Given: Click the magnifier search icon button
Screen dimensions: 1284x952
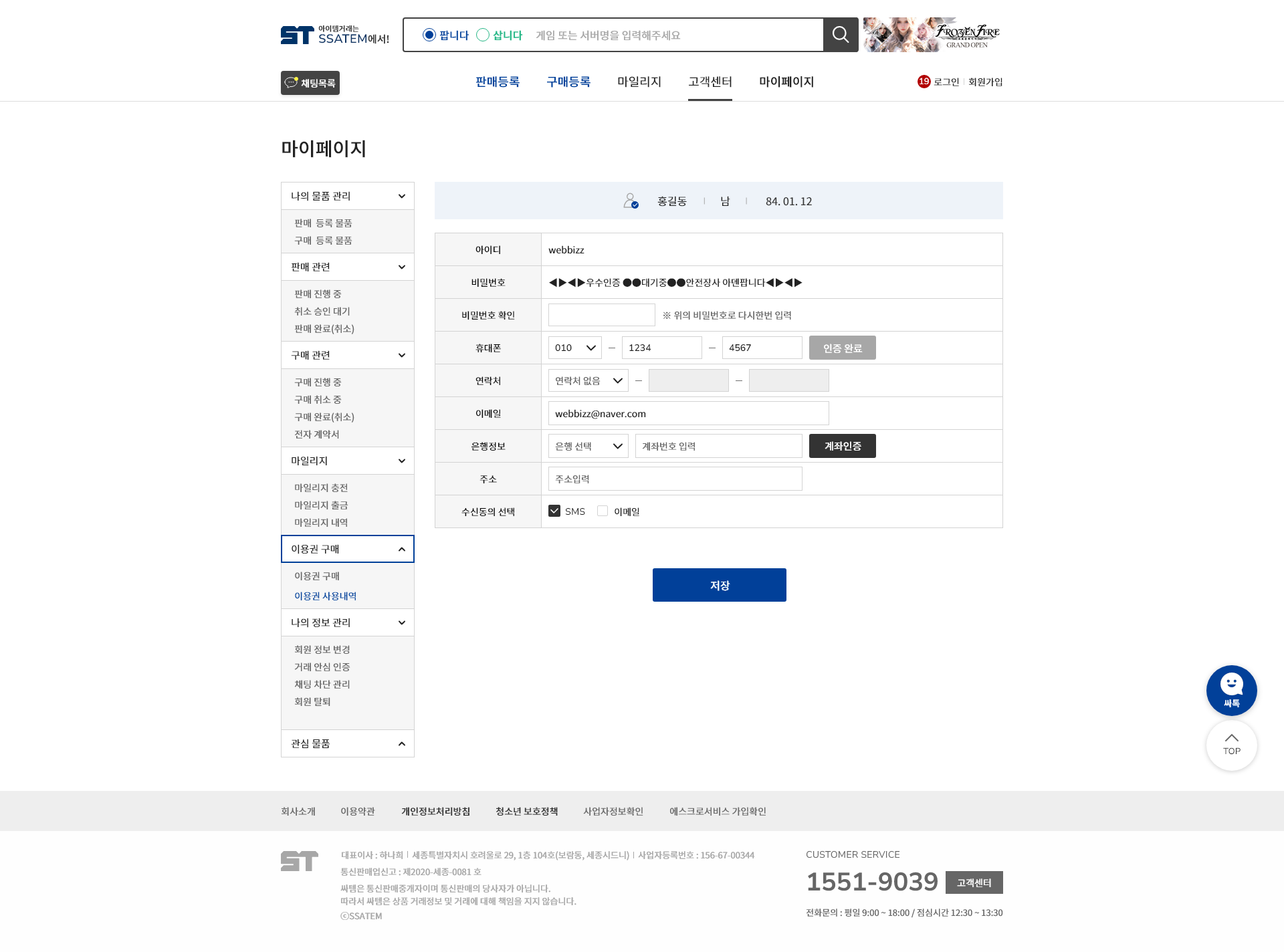Looking at the screenshot, I should (841, 35).
